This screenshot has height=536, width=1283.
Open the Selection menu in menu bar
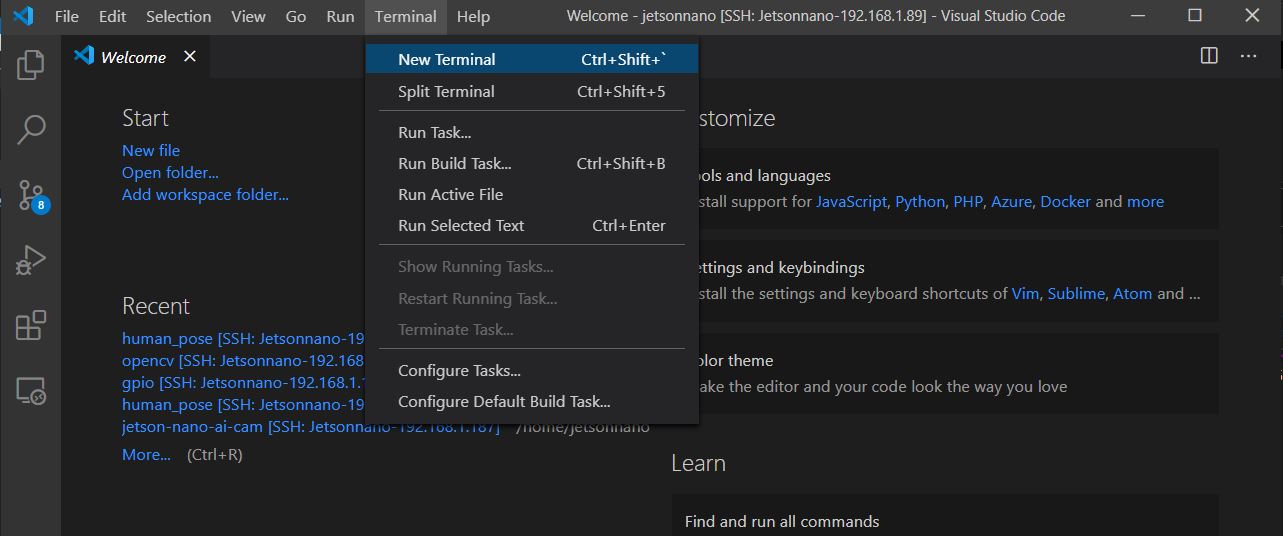click(x=178, y=16)
